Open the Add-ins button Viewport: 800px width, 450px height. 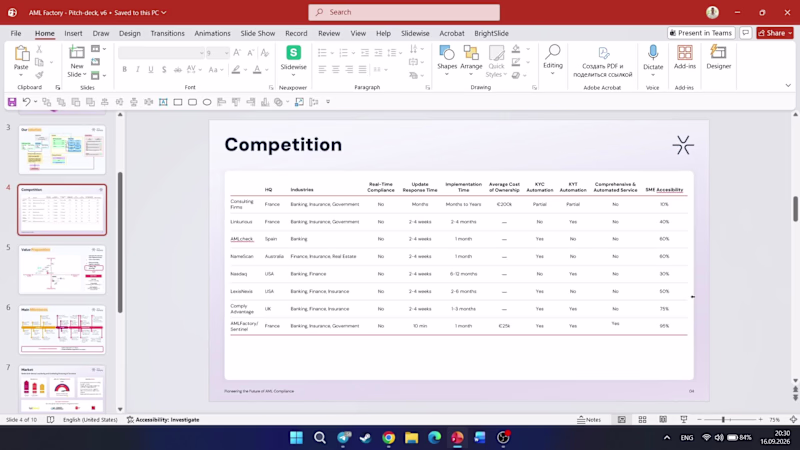[685, 58]
